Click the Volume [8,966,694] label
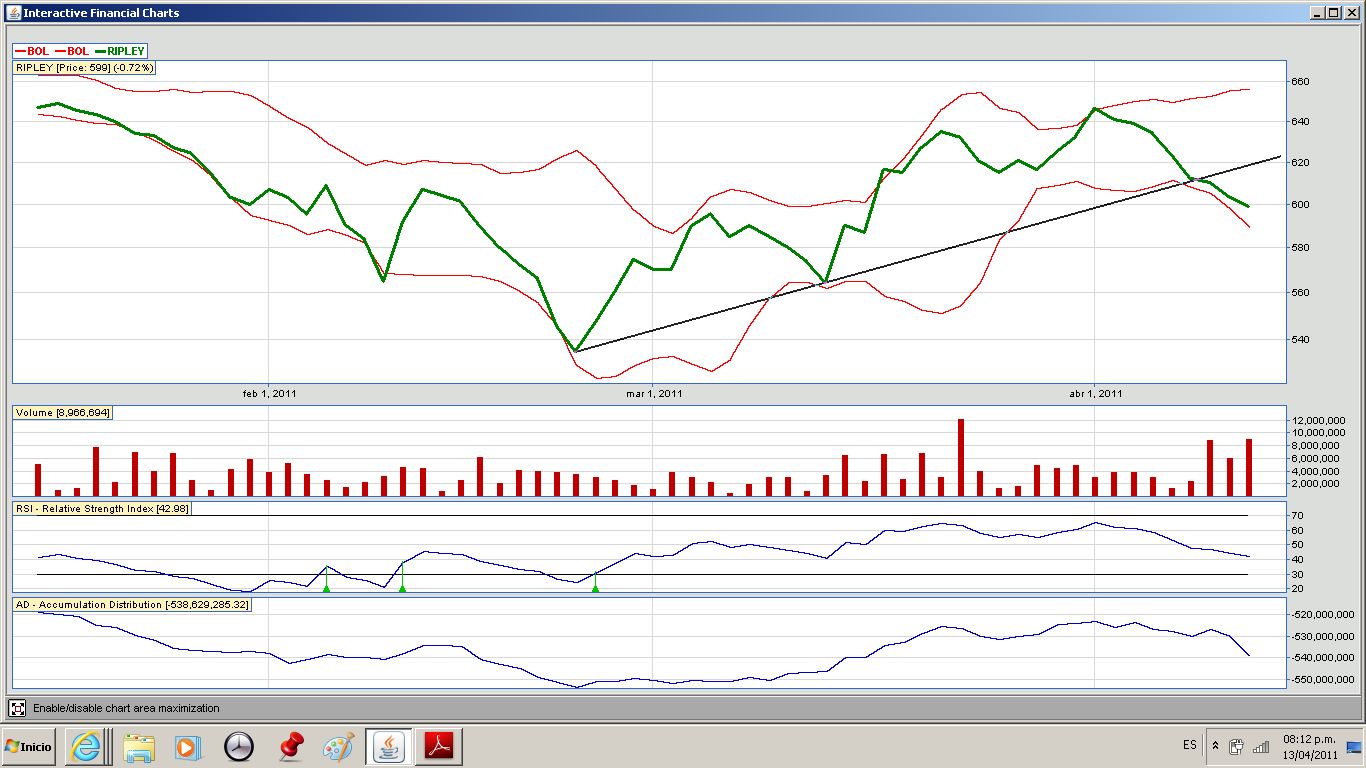 62,412
